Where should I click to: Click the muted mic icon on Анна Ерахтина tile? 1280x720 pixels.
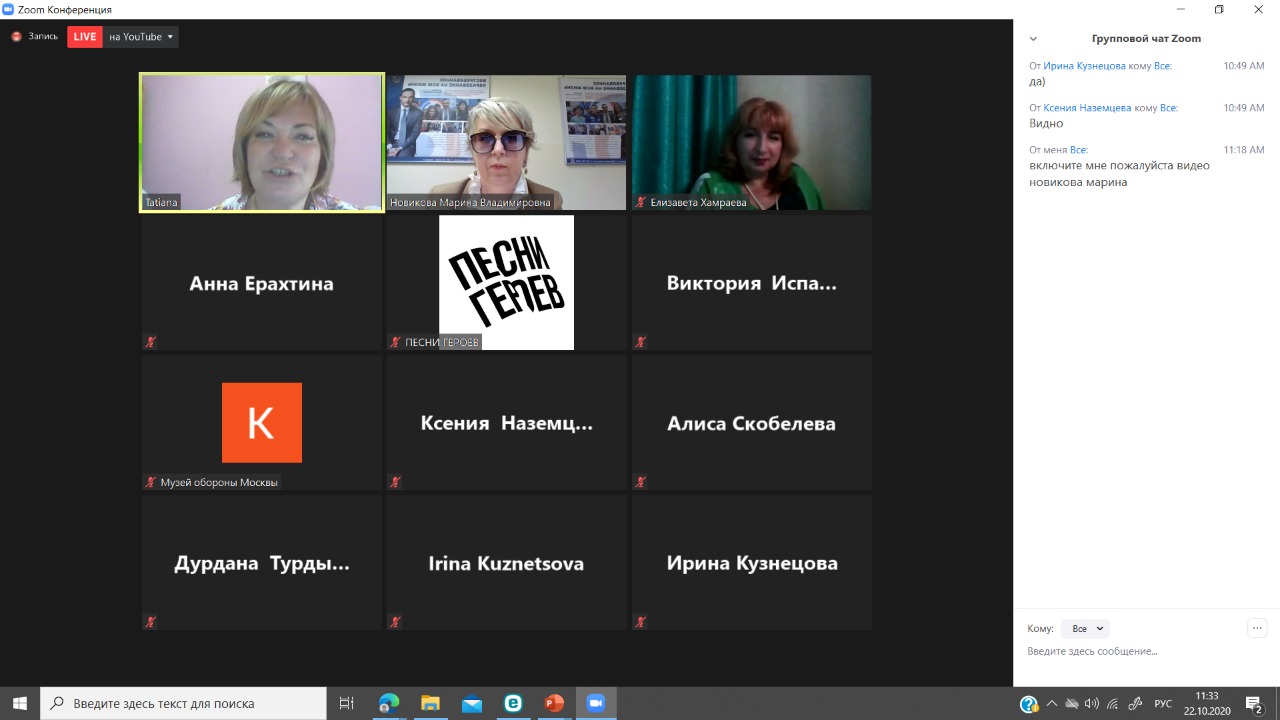(x=151, y=342)
